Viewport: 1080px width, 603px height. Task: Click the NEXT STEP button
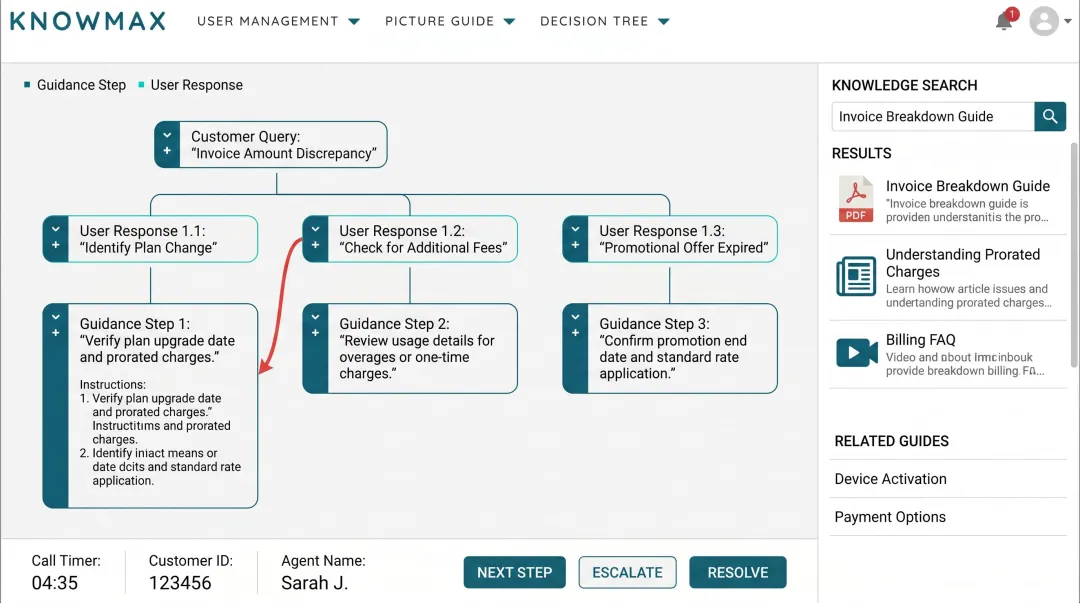point(515,573)
